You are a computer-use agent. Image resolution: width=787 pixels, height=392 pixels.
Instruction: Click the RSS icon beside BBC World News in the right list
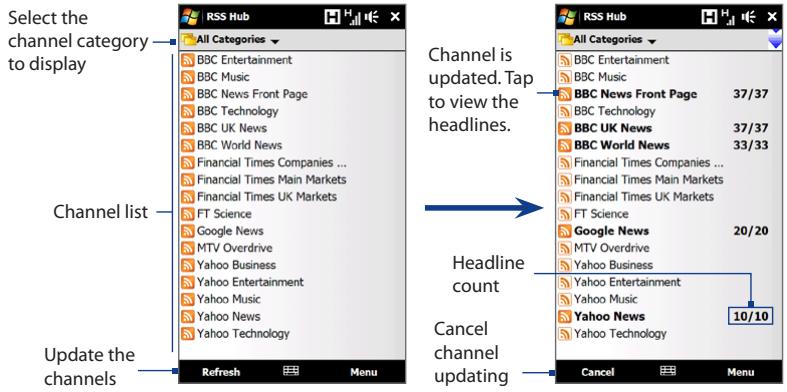tap(565, 146)
